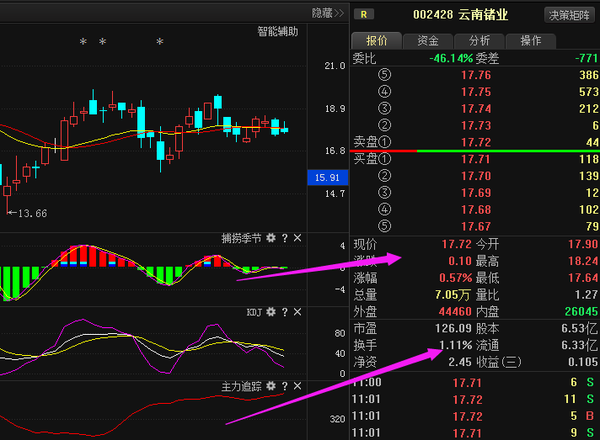The image size is (600, 440).
Task: Open settings gear for 主力追踪 indicator
Action: (270, 385)
